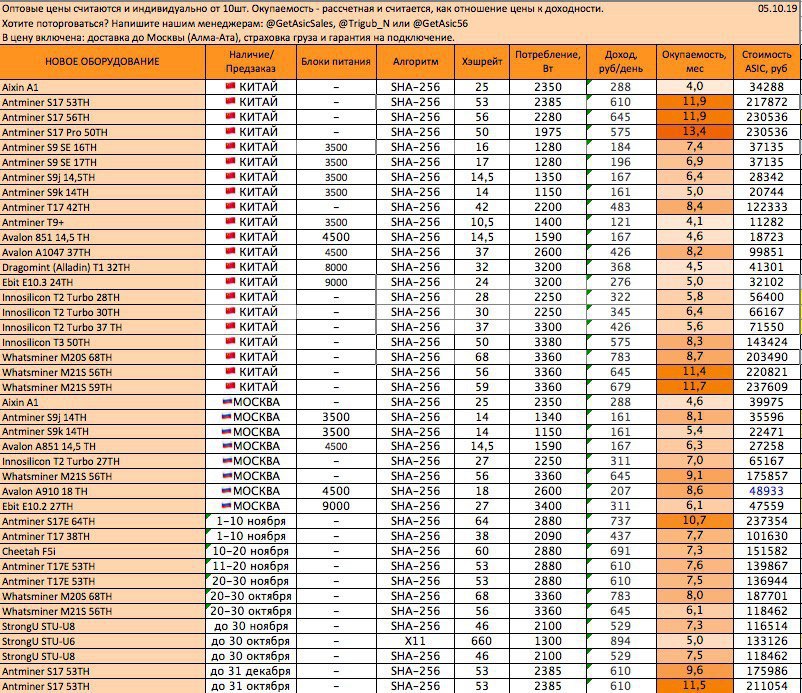Image resolution: width=802 pixels, height=693 pixels.
Task: Click the payback value 11,5 in the last row
Action: [695, 686]
